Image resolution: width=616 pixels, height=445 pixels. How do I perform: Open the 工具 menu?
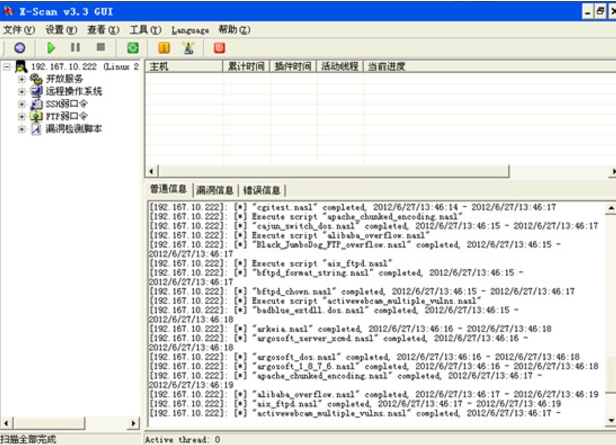click(145, 30)
